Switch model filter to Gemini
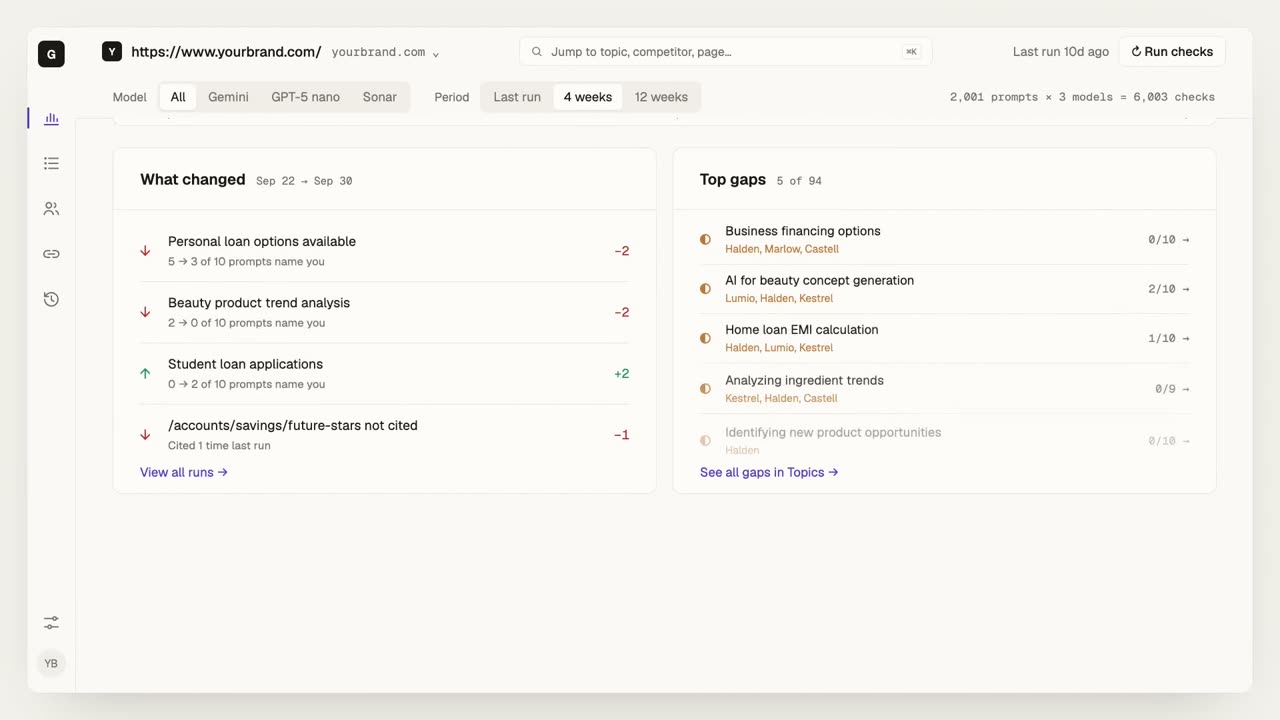Image resolution: width=1280 pixels, height=720 pixels. [228, 97]
